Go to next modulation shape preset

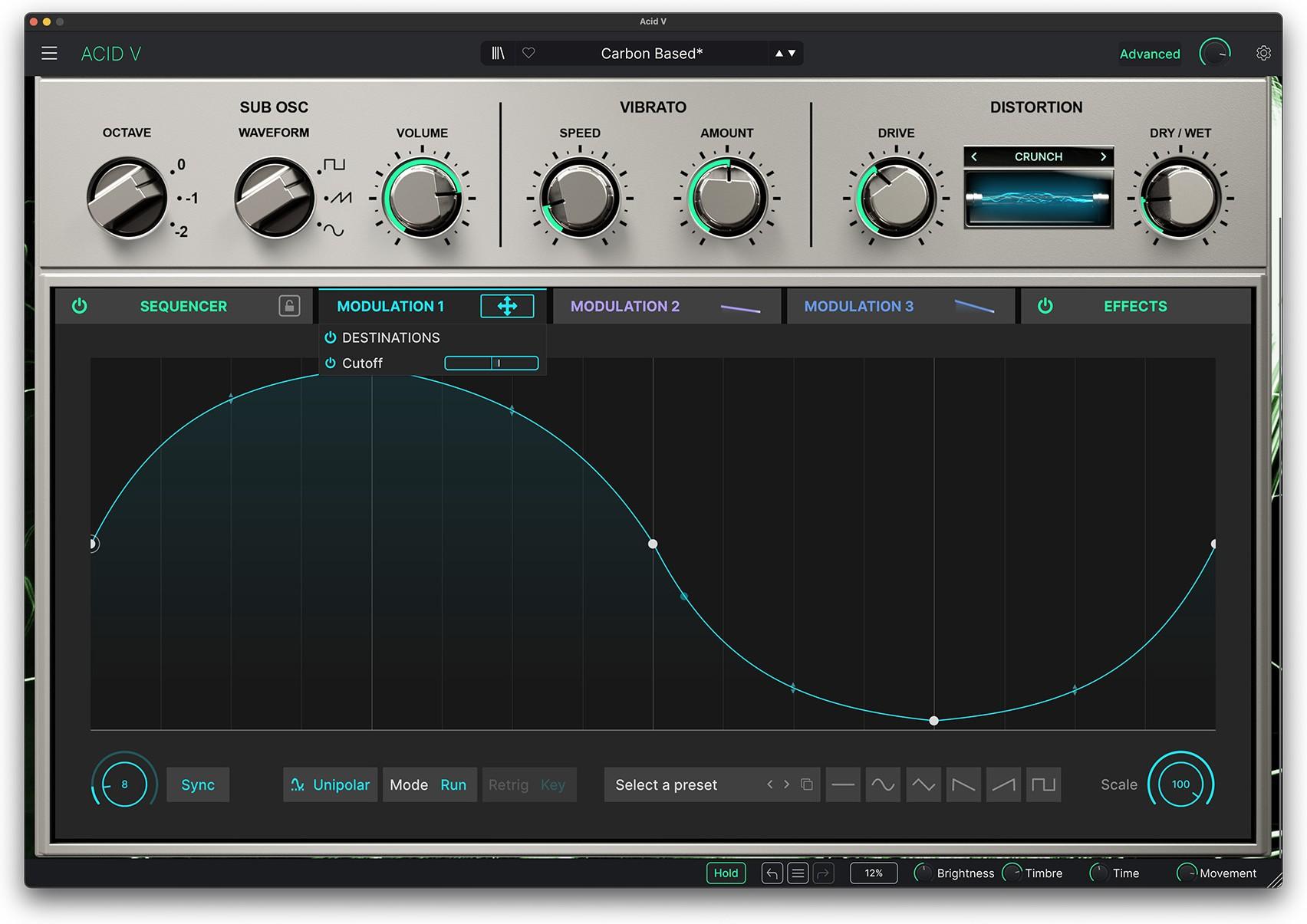tap(786, 784)
